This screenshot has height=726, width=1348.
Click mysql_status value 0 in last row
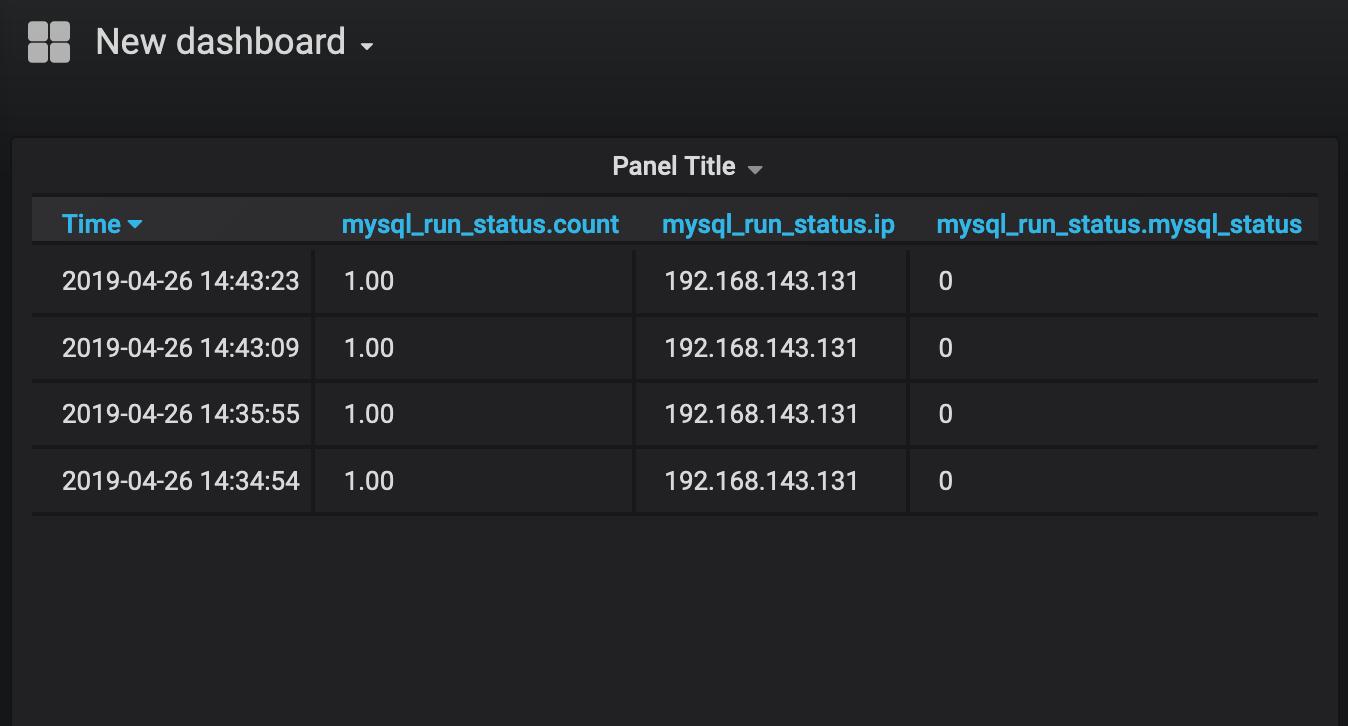(x=945, y=481)
